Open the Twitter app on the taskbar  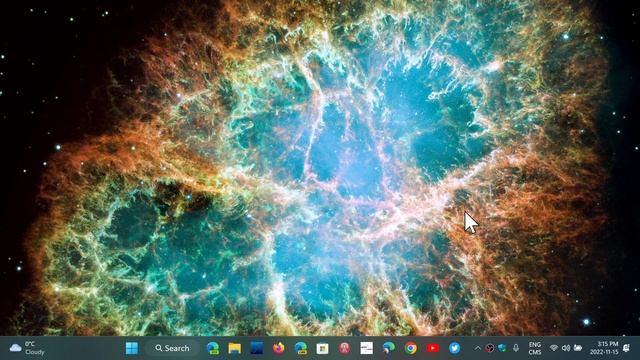tap(454, 348)
